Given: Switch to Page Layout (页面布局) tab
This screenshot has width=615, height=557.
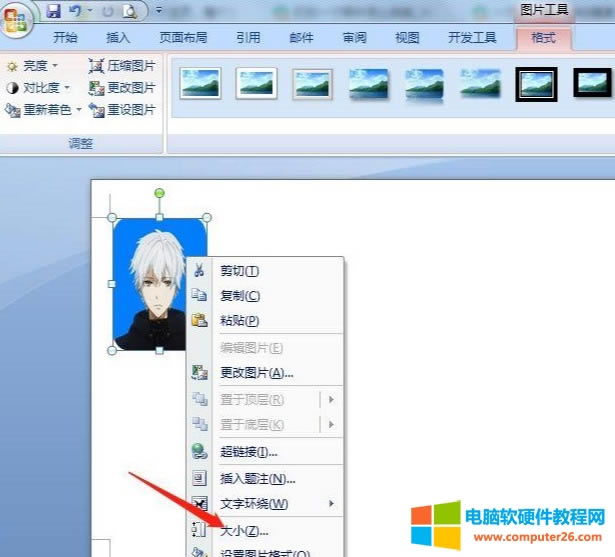Looking at the screenshot, I should coord(182,38).
